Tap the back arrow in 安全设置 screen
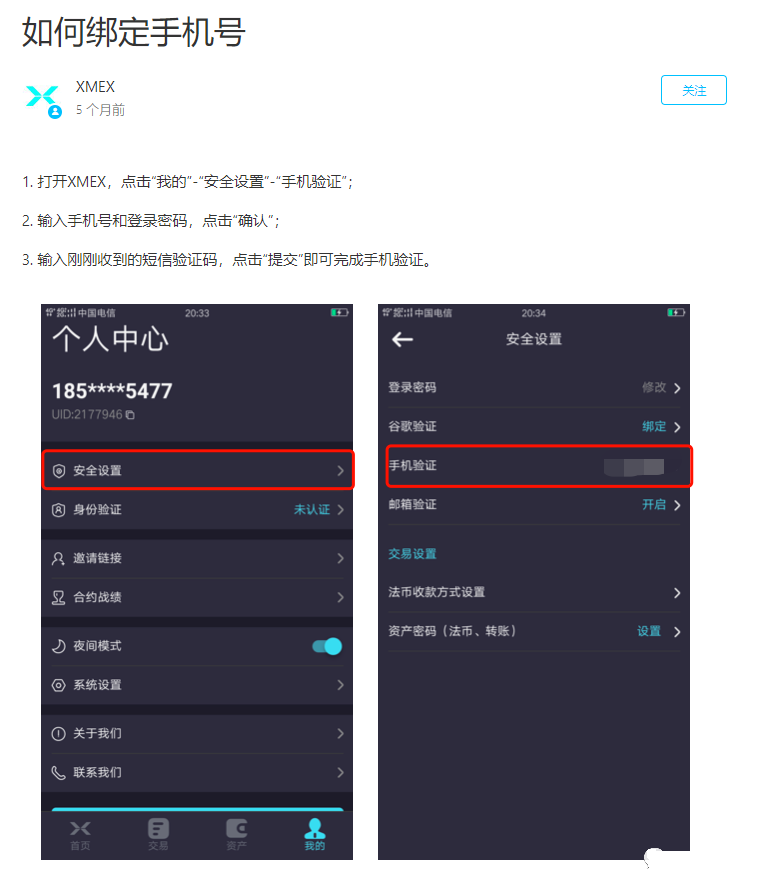Image resolution: width=764 pixels, height=895 pixels. [x=403, y=340]
